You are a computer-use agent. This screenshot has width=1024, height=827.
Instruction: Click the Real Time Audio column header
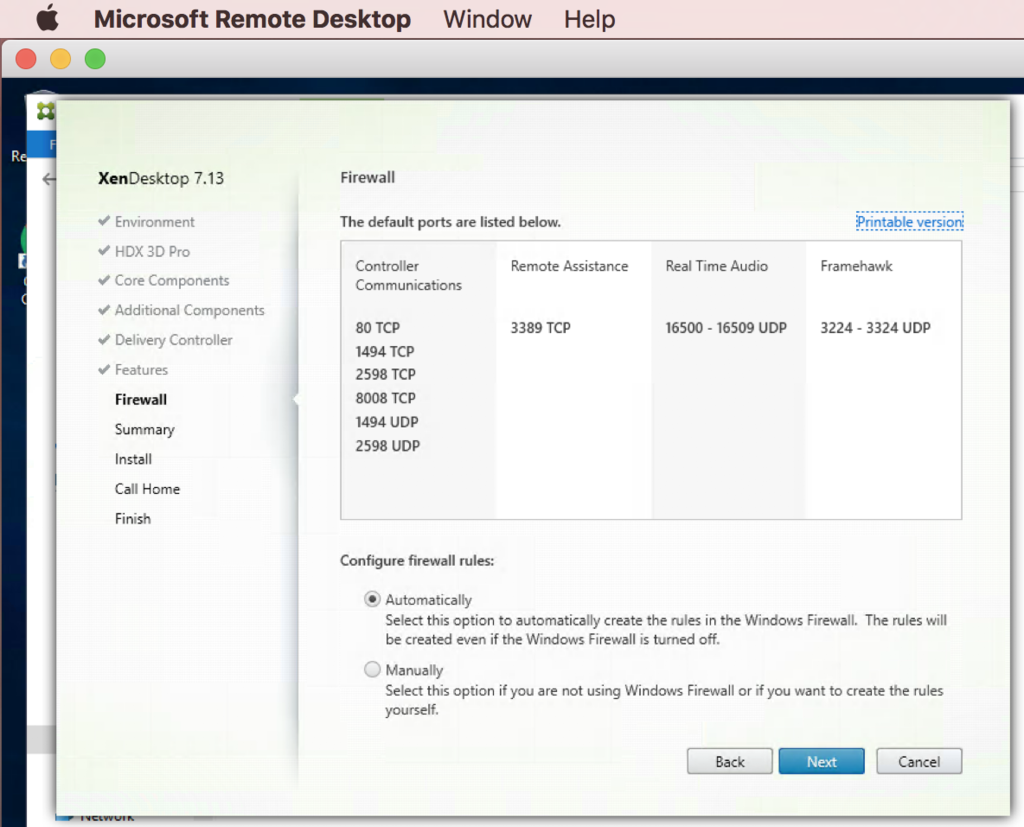(716, 266)
